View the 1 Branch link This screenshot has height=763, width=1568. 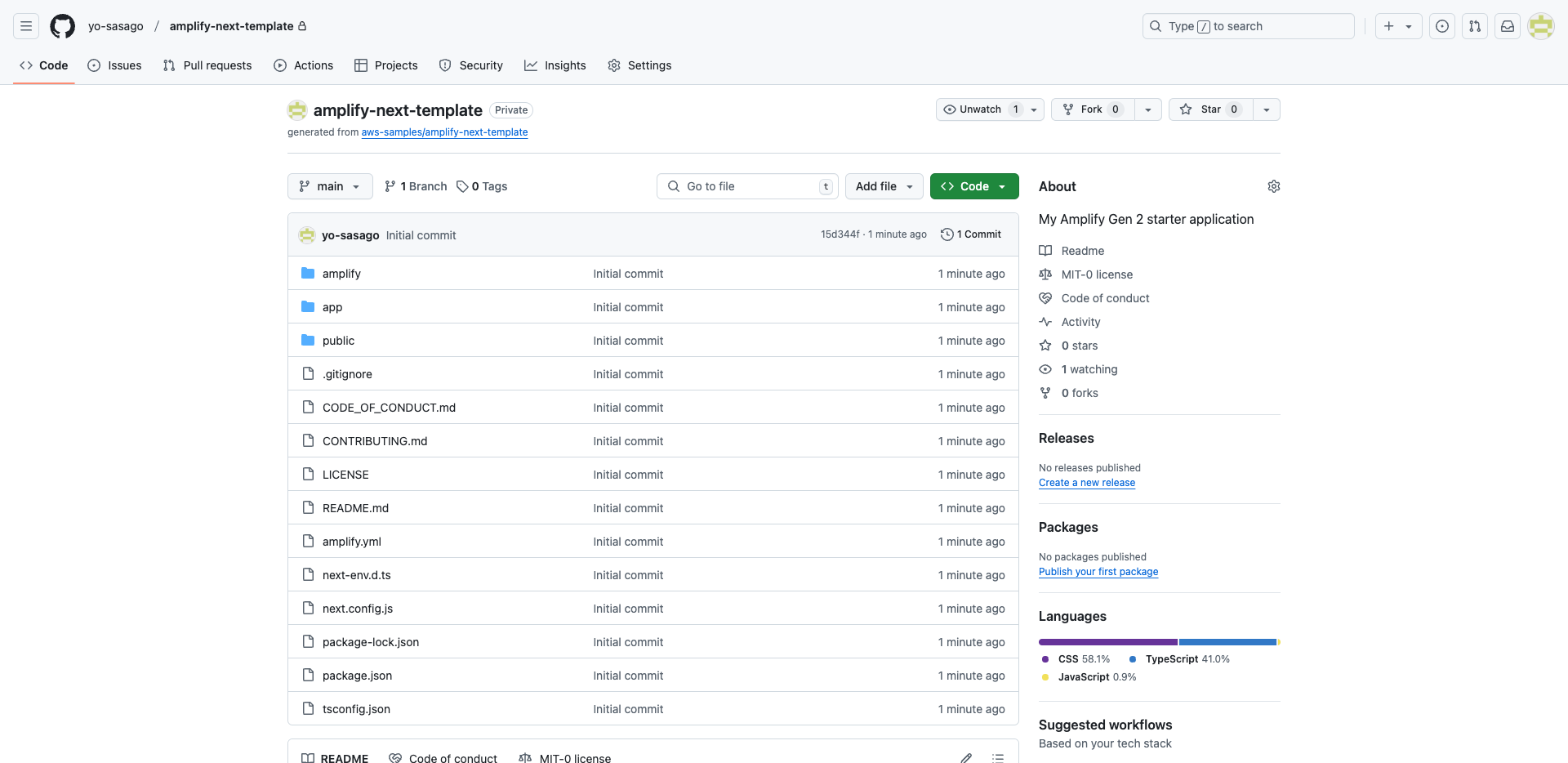pyautogui.click(x=416, y=186)
